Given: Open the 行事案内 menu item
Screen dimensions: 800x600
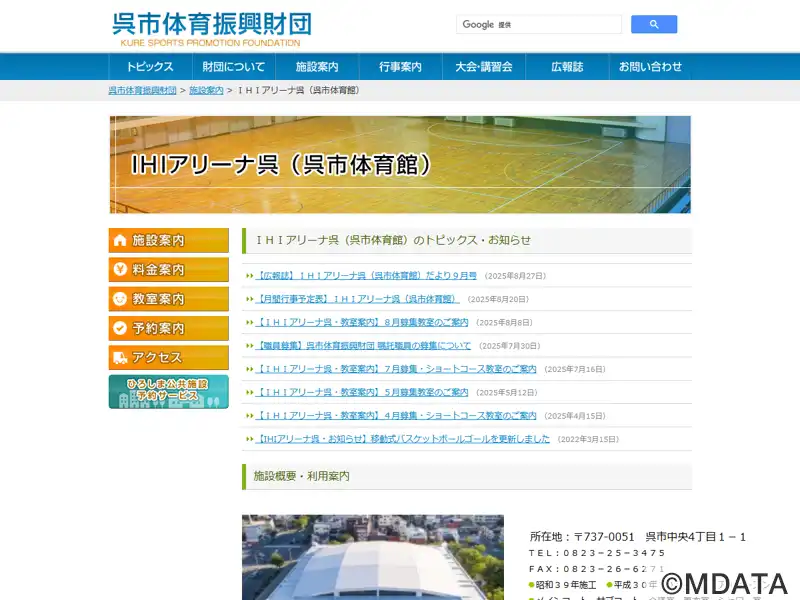Looking at the screenshot, I should [401, 66].
